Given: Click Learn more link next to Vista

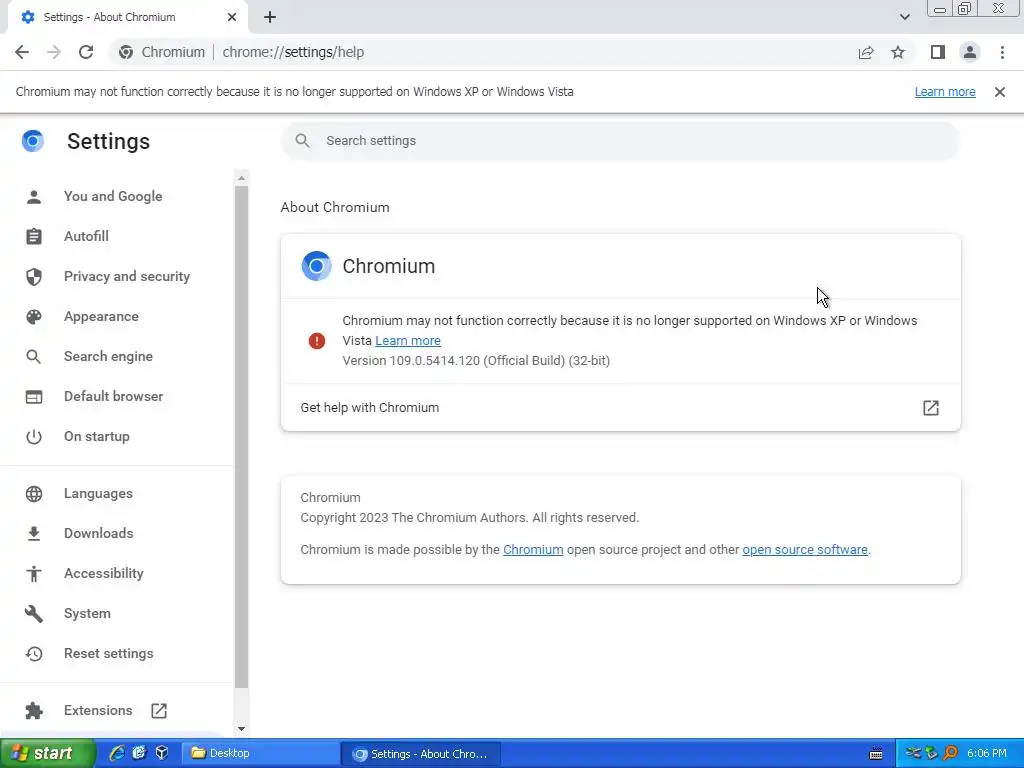Looking at the screenshot, I should pos(408,341).
